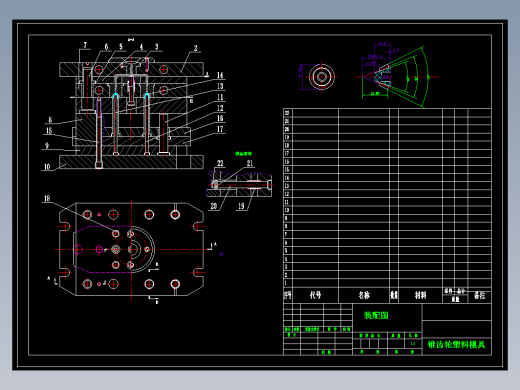Image resolution: width=520 pixels, height=390 pixels.
Task: Select callout label 8 beside the mold section
Action: pos(50,120)
